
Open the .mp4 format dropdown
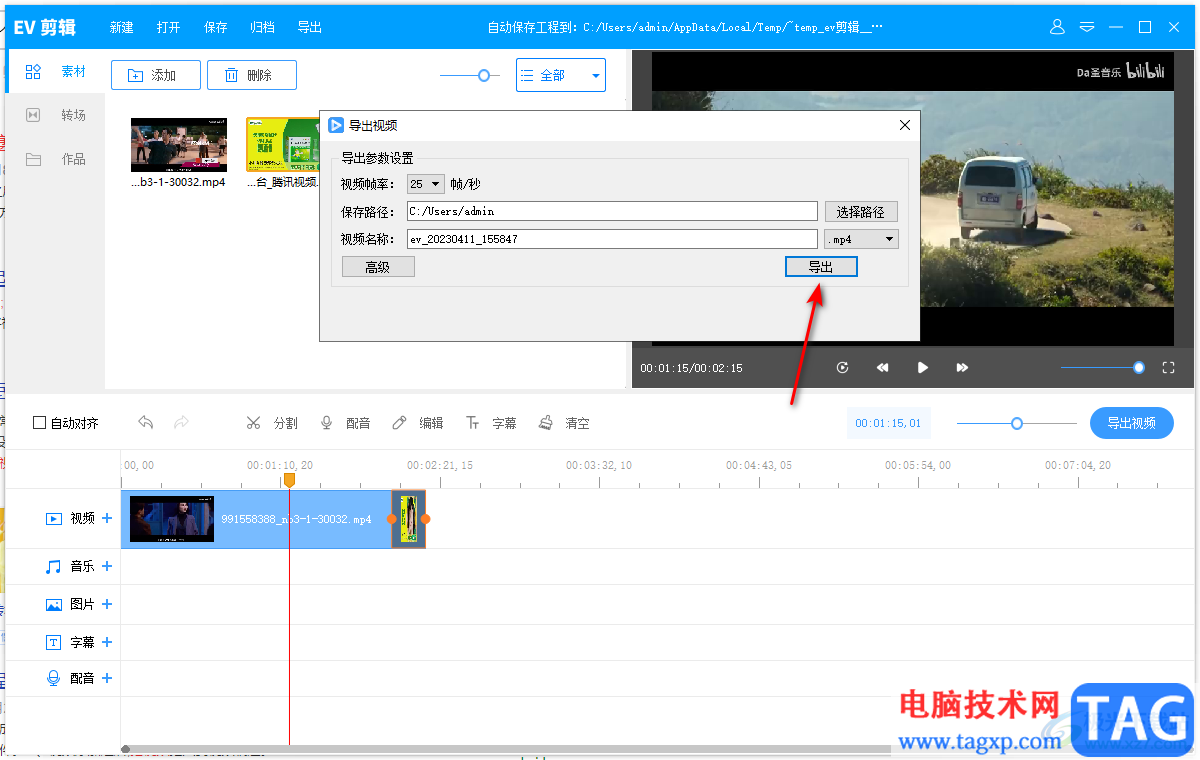(861, 239)
